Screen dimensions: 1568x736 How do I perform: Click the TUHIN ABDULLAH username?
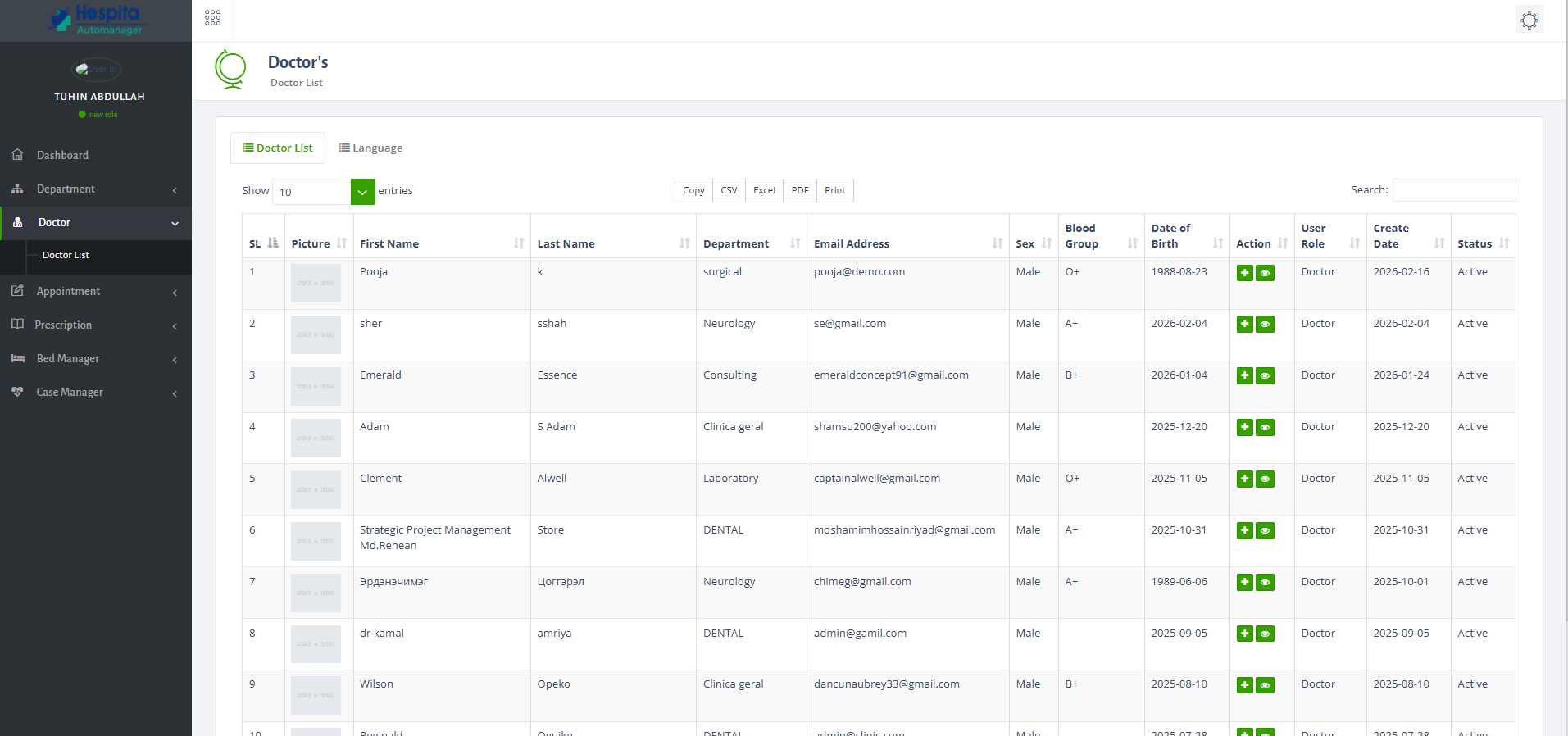point(99,97)
